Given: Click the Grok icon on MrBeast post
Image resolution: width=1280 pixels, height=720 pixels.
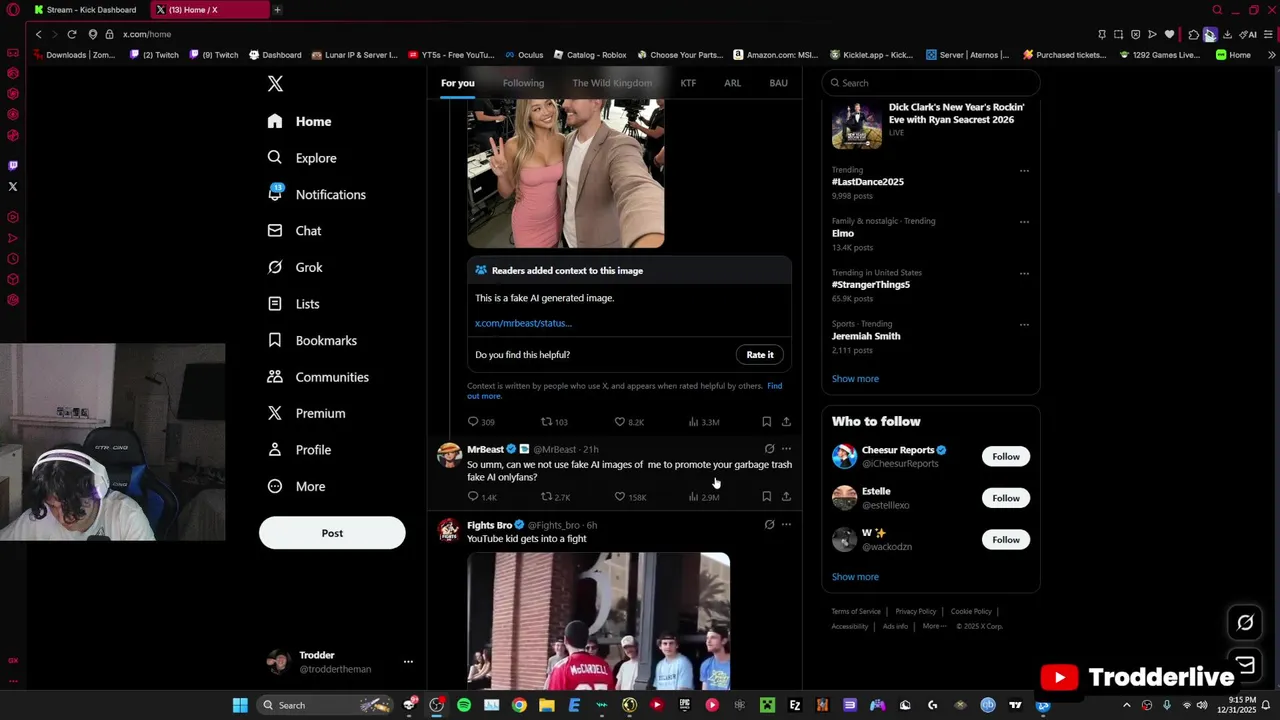Looking at the screenshot, I should click(769, 449).
